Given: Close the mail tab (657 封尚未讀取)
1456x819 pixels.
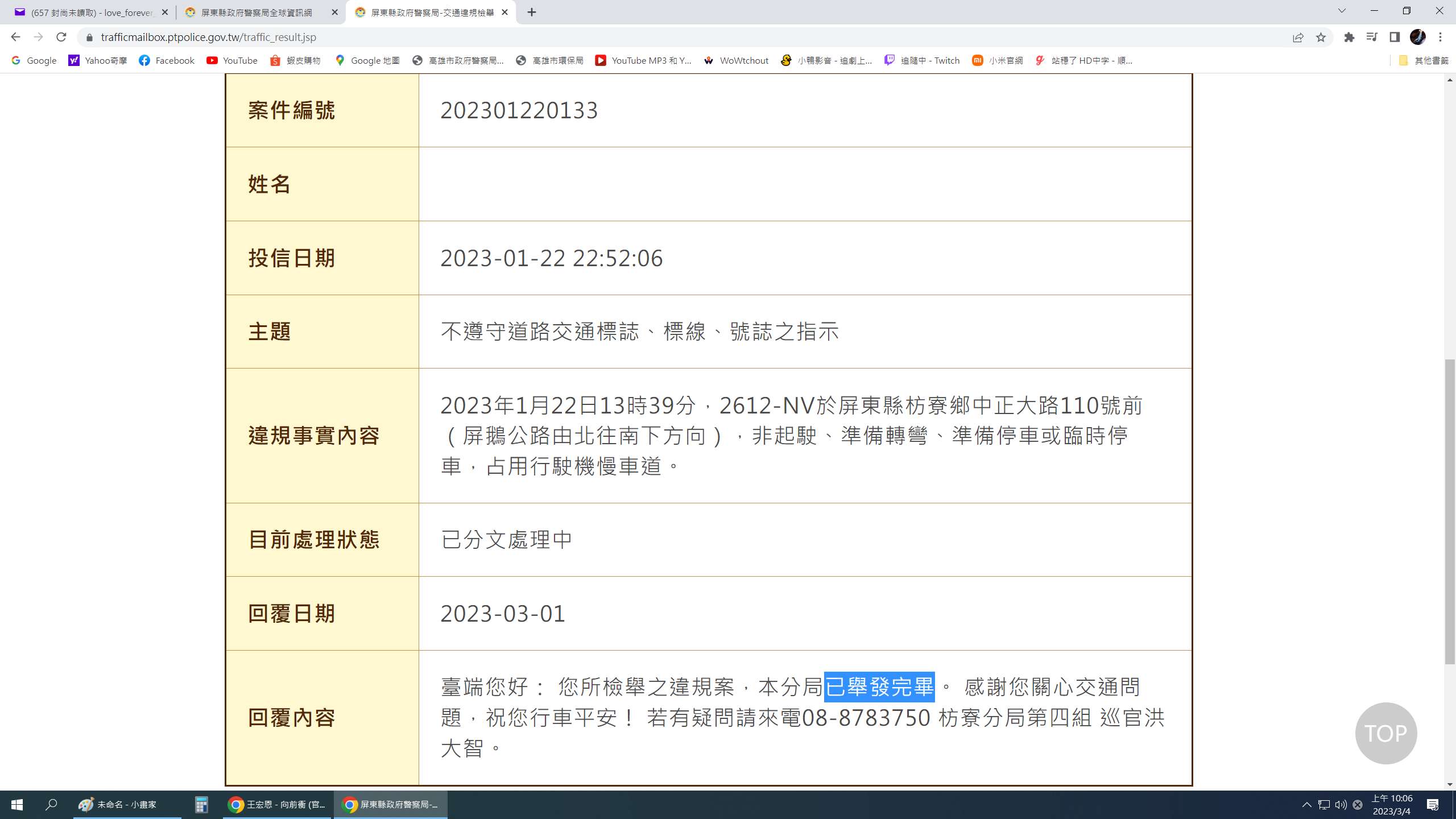Looking at the screenshot, I should click(165, 12).
